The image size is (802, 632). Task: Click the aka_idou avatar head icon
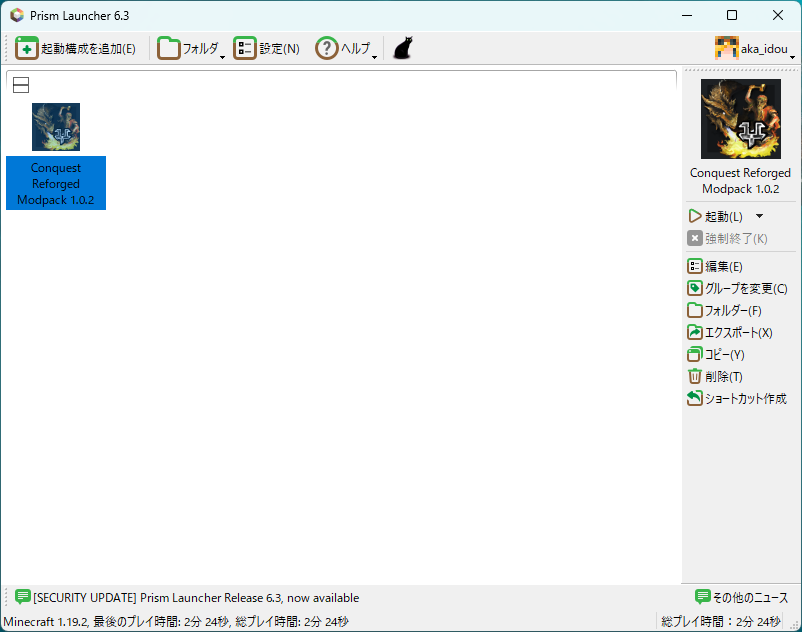(x=727, y=48)
